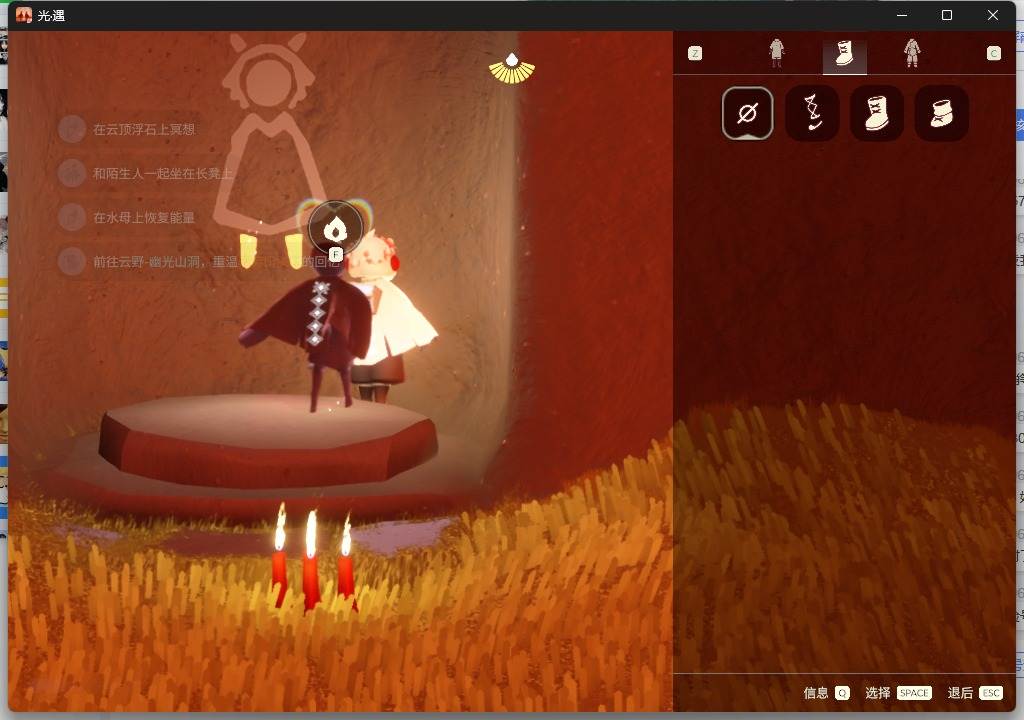The image size is (1024, 720).
Task: Close the 光遇 game window
Action: pos(993,15)
